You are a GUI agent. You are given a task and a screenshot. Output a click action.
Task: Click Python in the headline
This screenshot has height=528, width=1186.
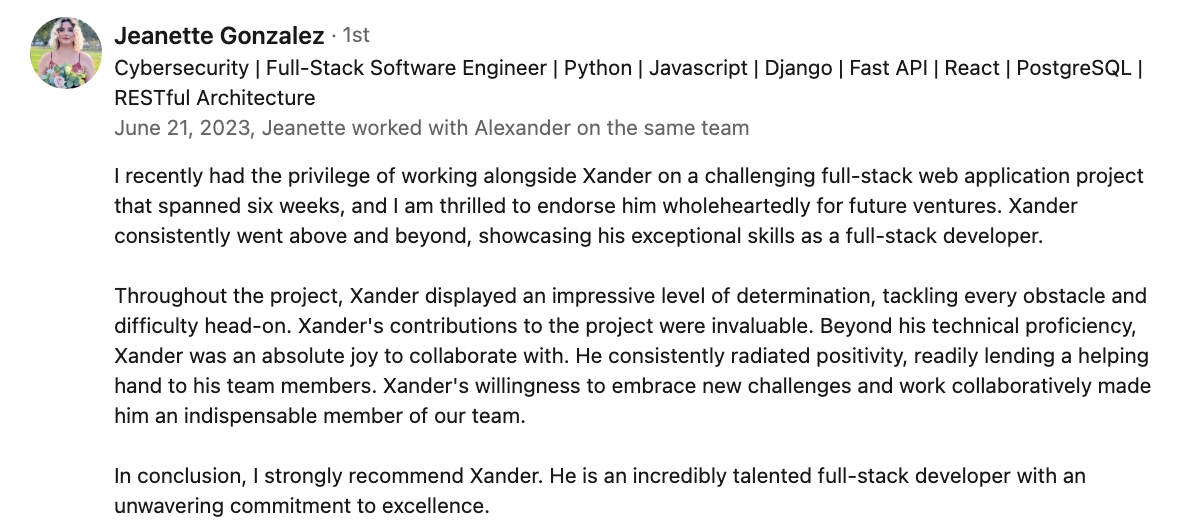click(598, 68)
